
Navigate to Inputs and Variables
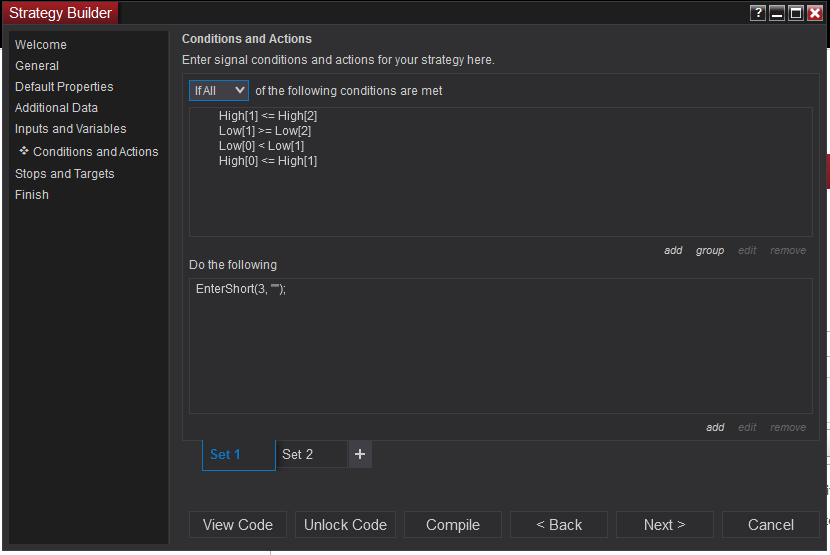pos(70,129)
